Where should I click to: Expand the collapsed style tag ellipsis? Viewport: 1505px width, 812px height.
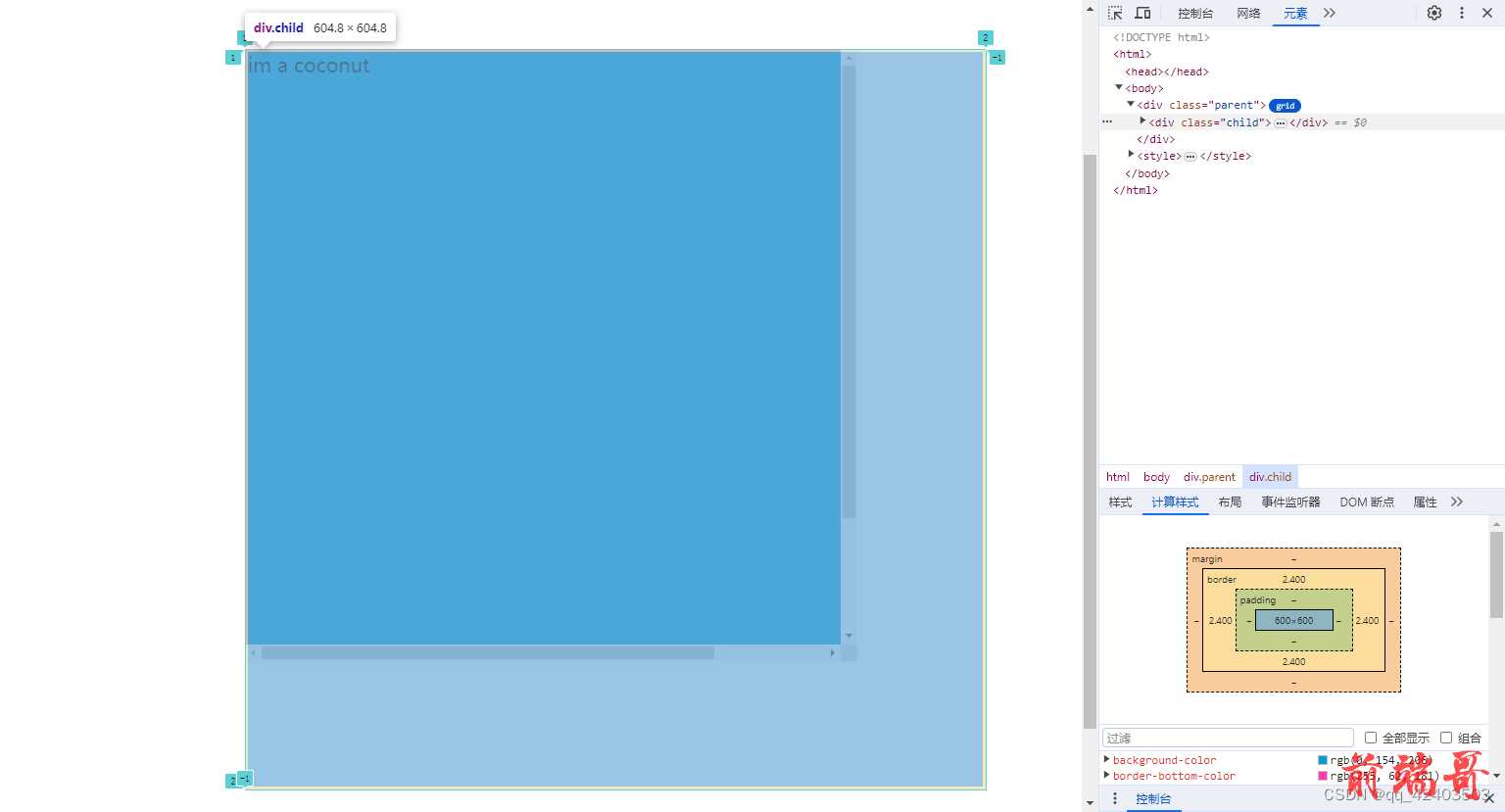click(1189, 157)
